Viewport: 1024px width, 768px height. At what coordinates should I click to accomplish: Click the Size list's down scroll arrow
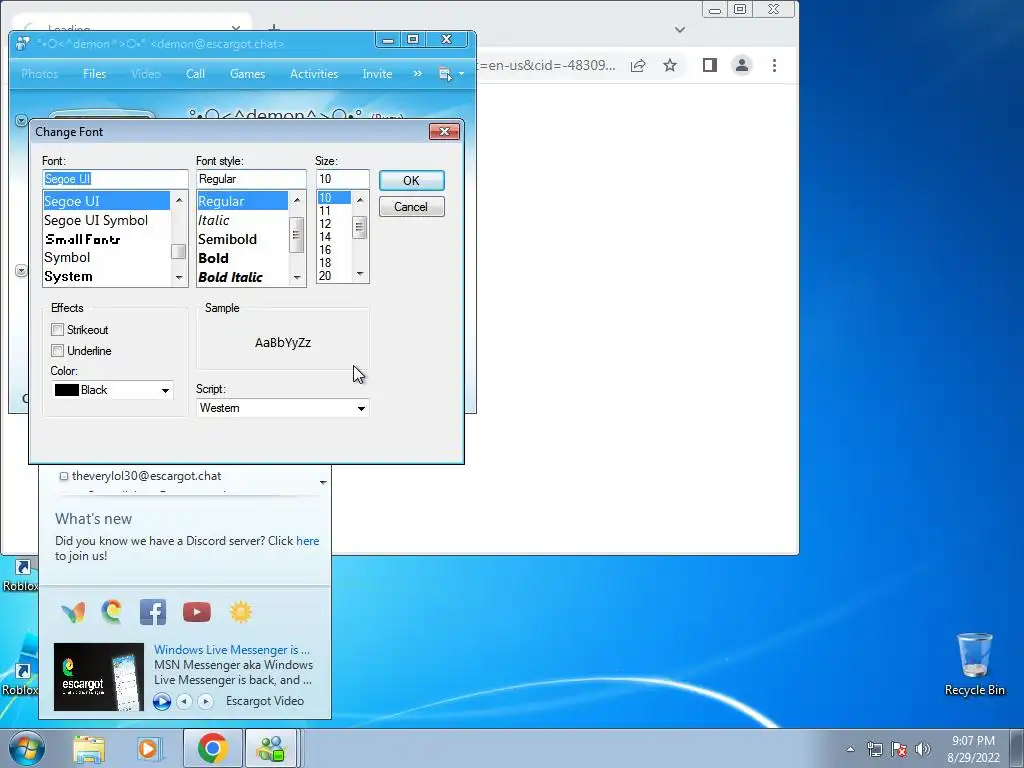pyautogui.click(x=360, y=274)
